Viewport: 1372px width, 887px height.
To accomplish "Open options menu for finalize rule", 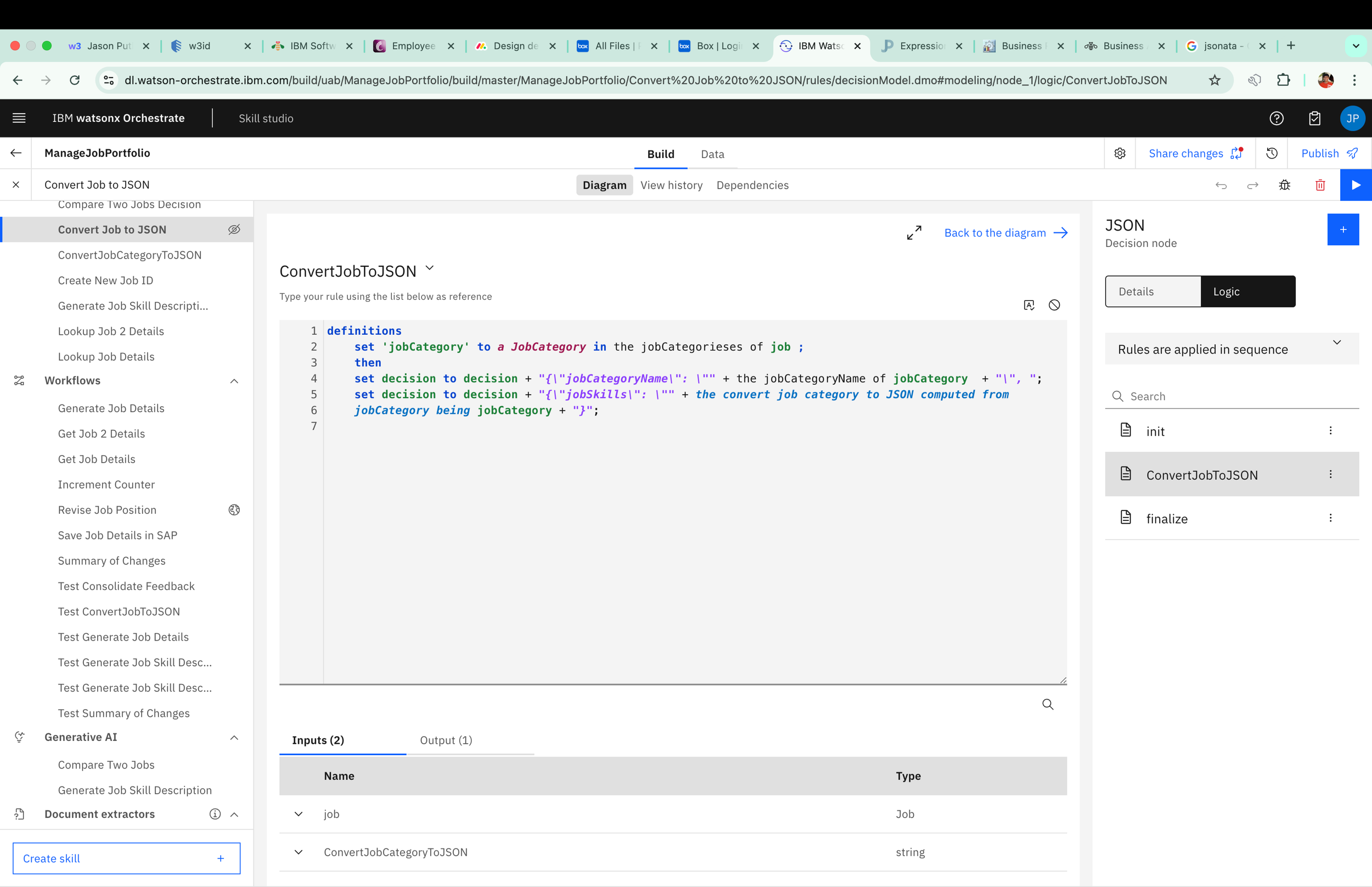I will coord(1330,518).
